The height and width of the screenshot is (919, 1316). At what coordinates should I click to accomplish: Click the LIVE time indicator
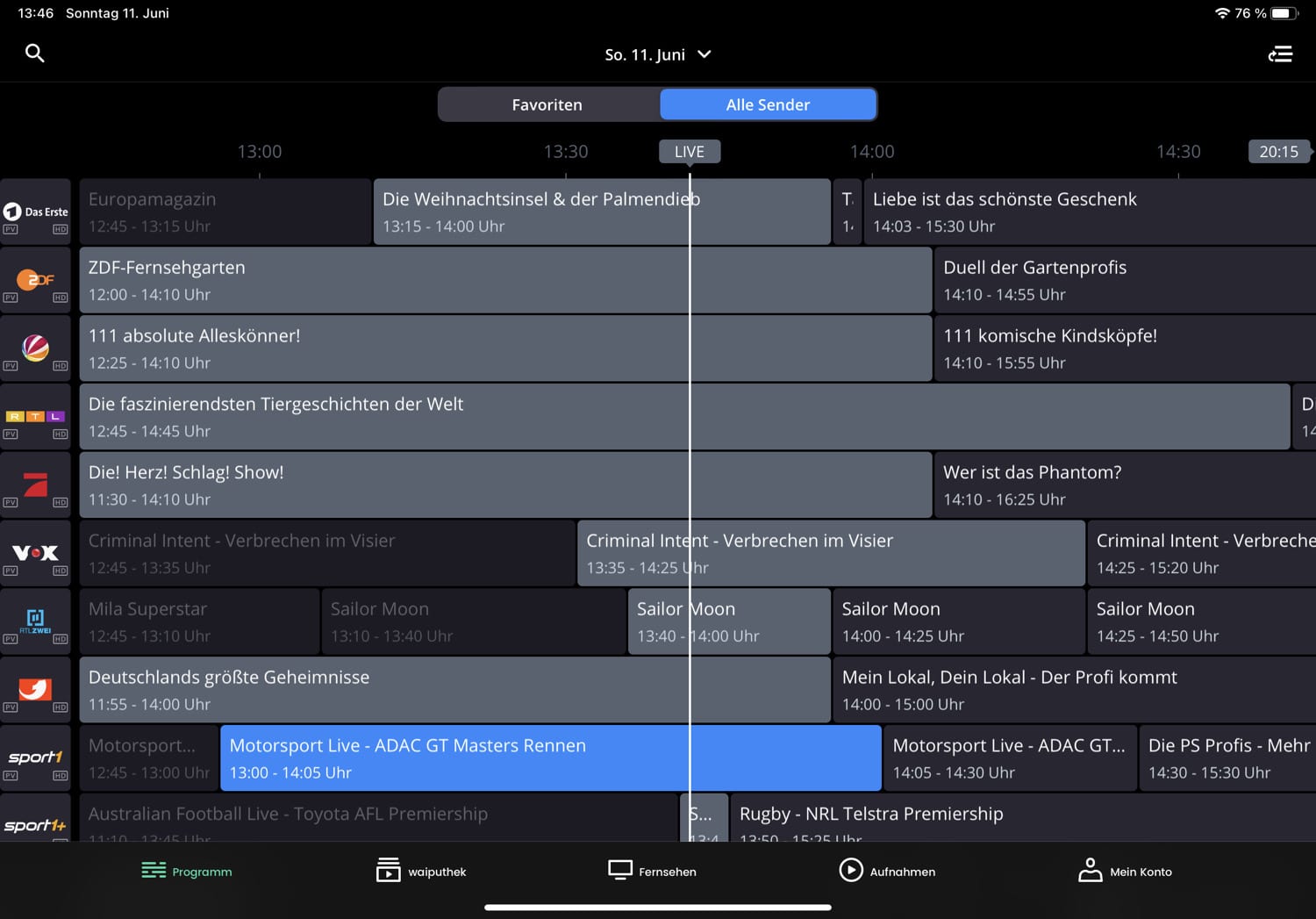point(689,152)
